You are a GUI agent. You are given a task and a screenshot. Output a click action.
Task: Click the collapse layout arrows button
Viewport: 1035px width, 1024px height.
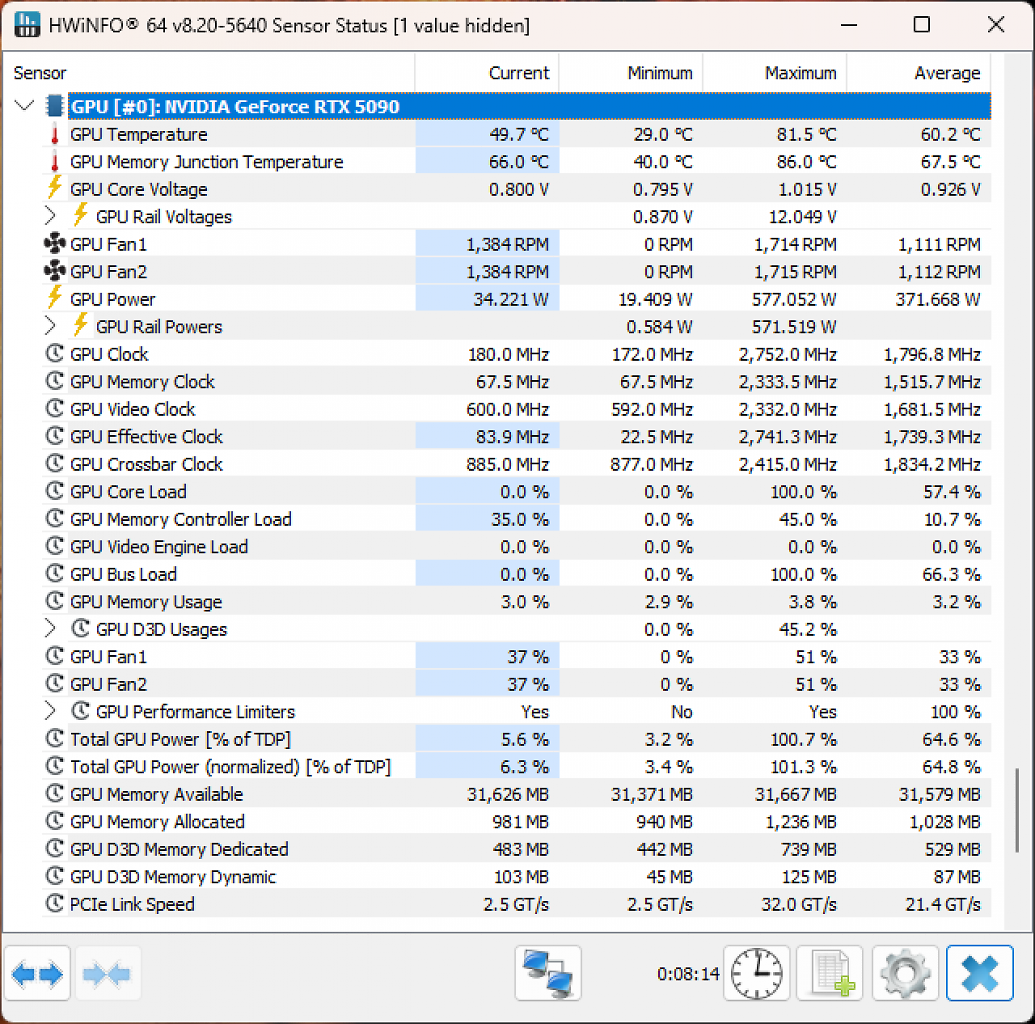point(108,973)
